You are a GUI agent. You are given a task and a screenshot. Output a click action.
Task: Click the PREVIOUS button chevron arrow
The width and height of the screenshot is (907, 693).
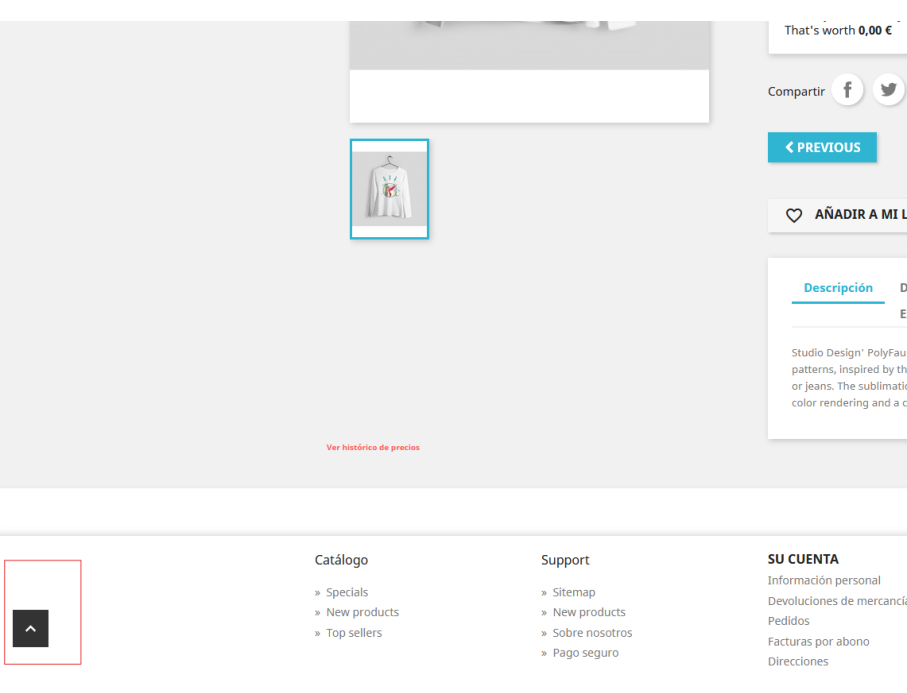[789, 148]
